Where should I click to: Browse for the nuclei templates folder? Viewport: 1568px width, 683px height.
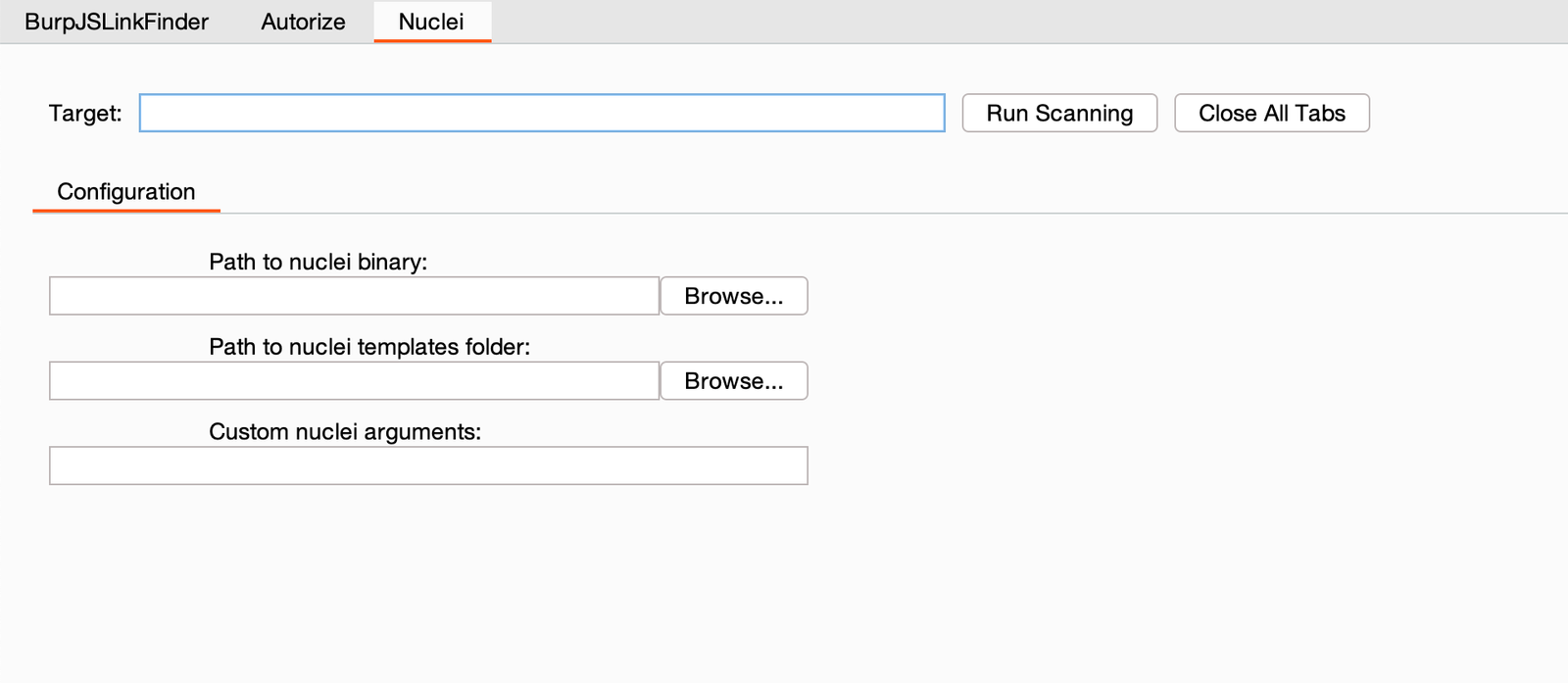(734, 381)
